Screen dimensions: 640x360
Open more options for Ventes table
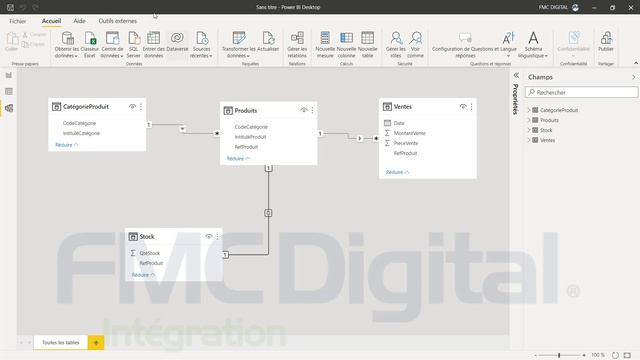click(471, 107)
